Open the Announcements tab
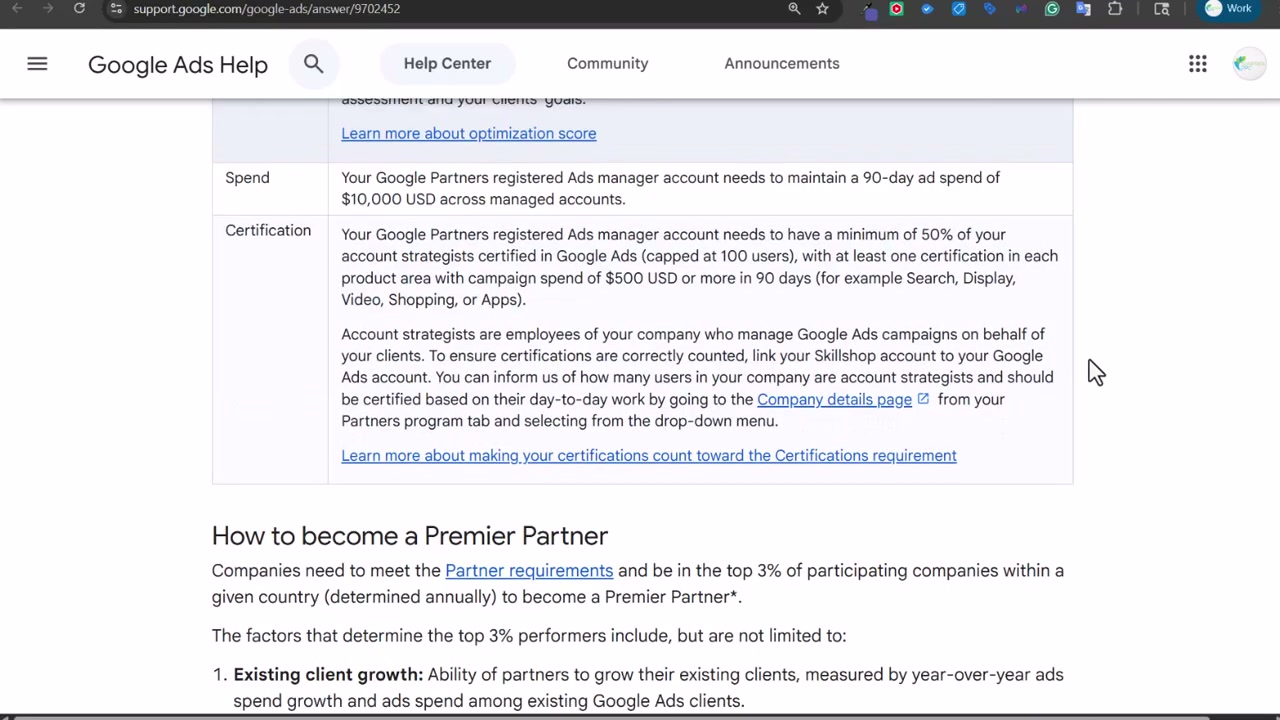1280x720 pixels. pos(781,63)
